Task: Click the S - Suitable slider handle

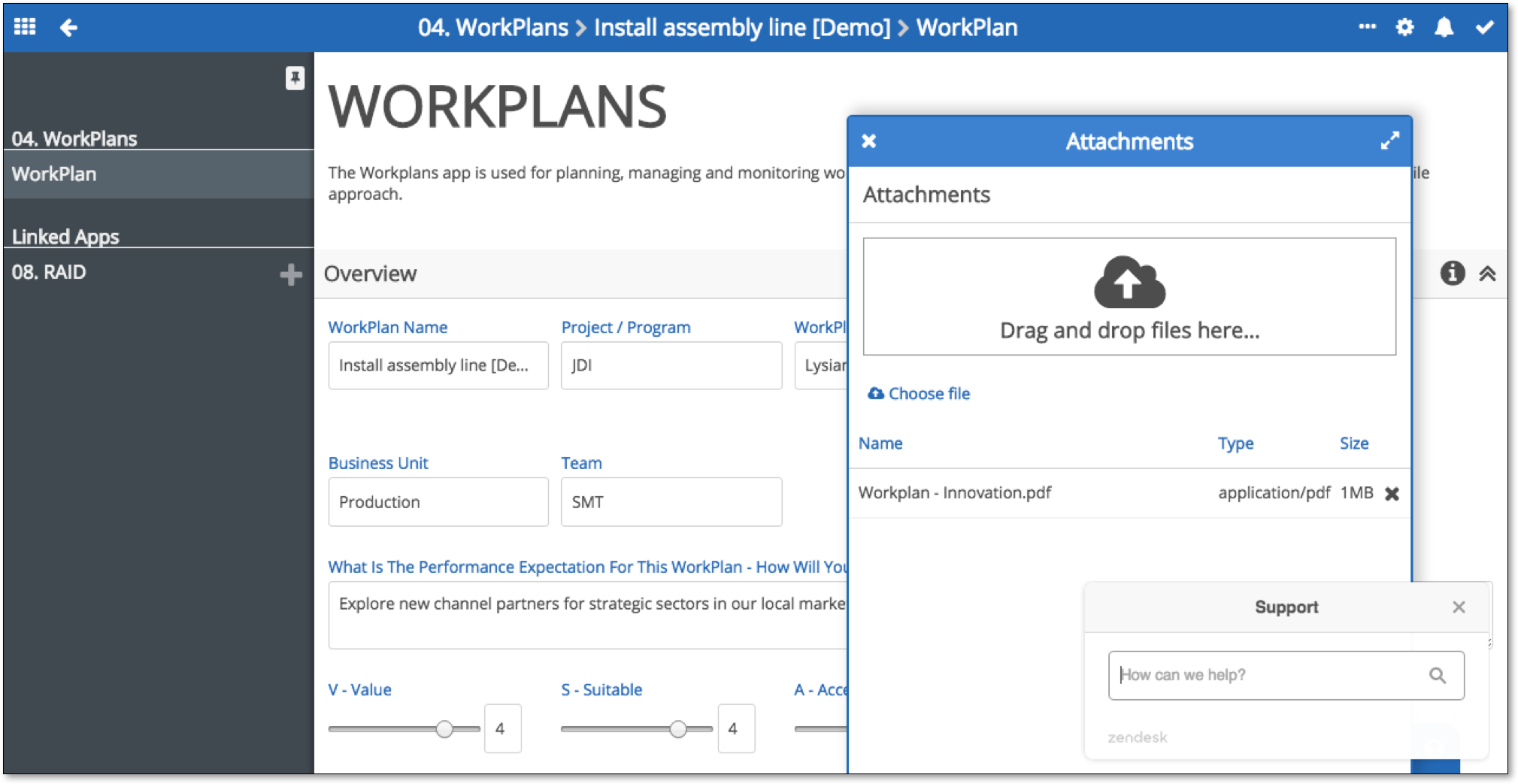Action: pos(677,729)
